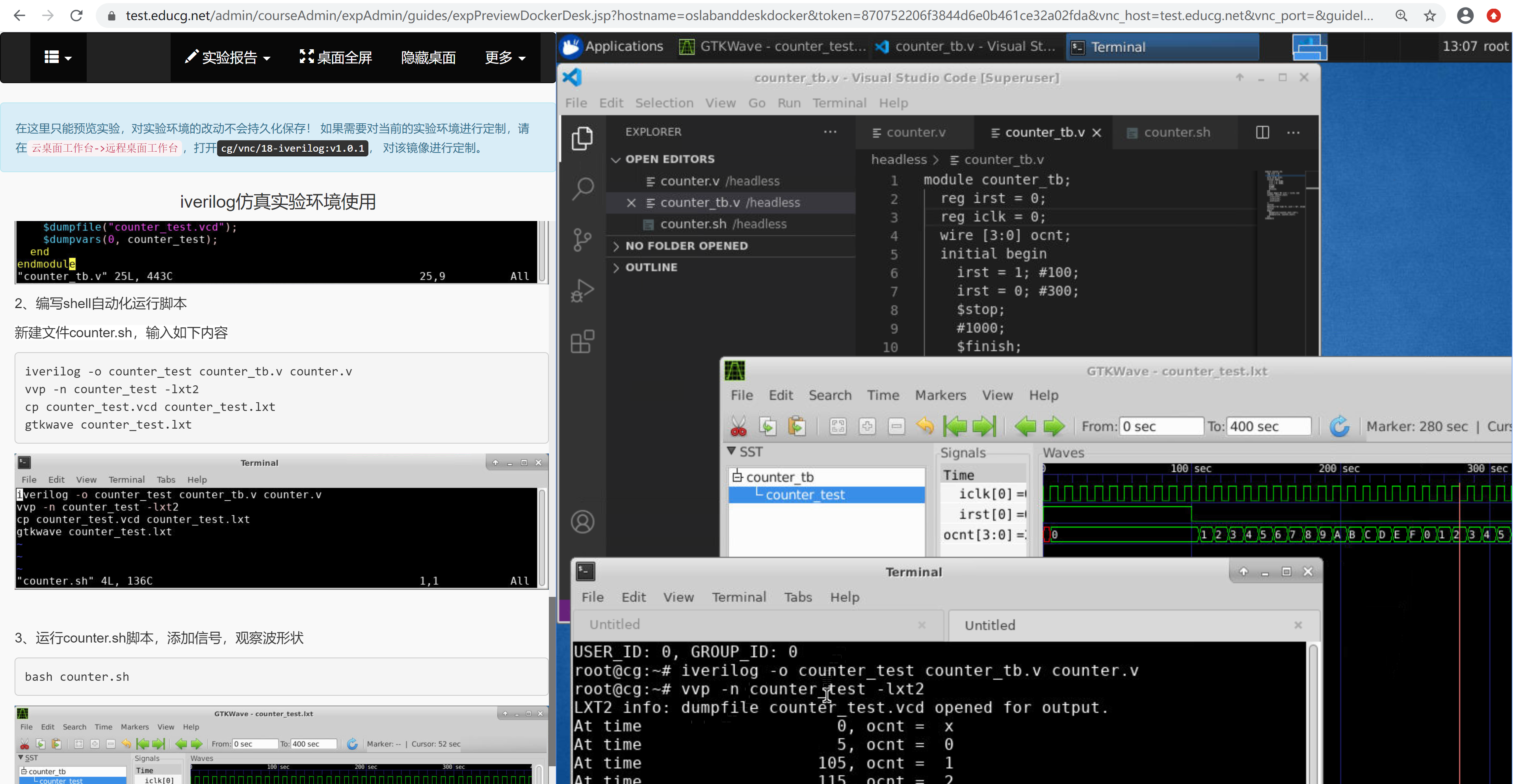Open counter.sh in OPEN EDITORS list

(730, 224)
